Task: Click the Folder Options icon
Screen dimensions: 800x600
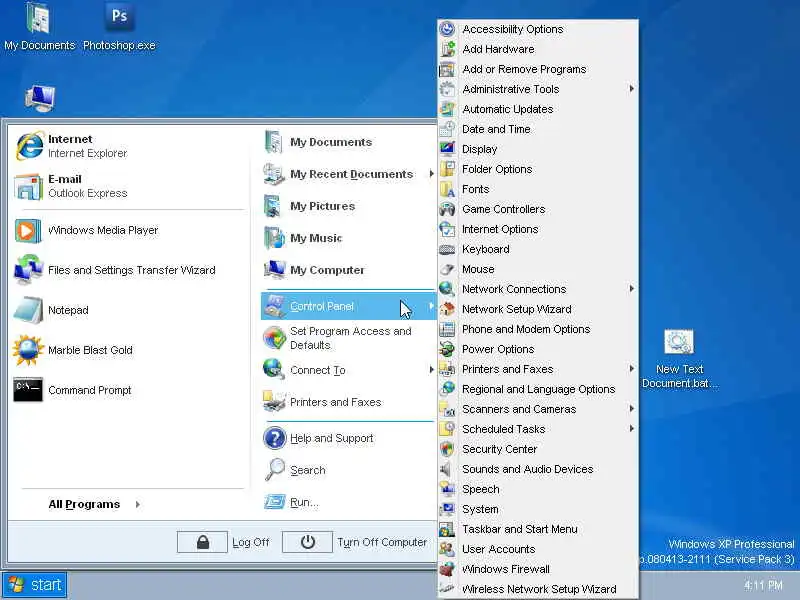Action: pos(447,169)
